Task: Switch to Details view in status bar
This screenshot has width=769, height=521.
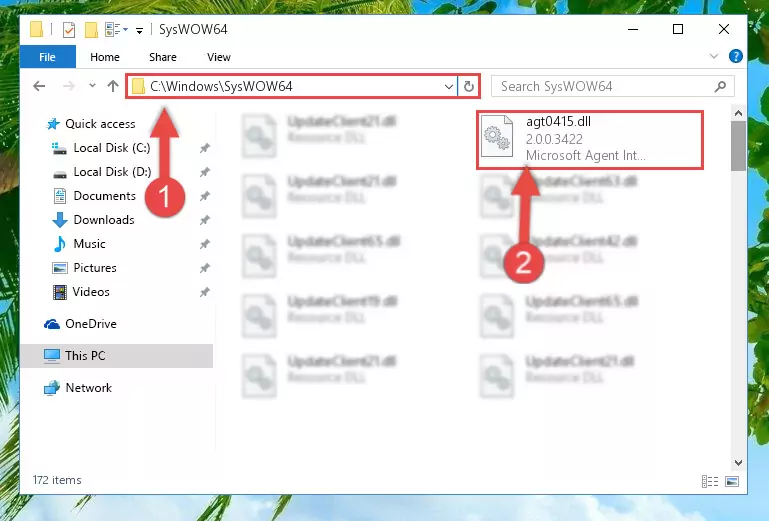Action: 710,482
